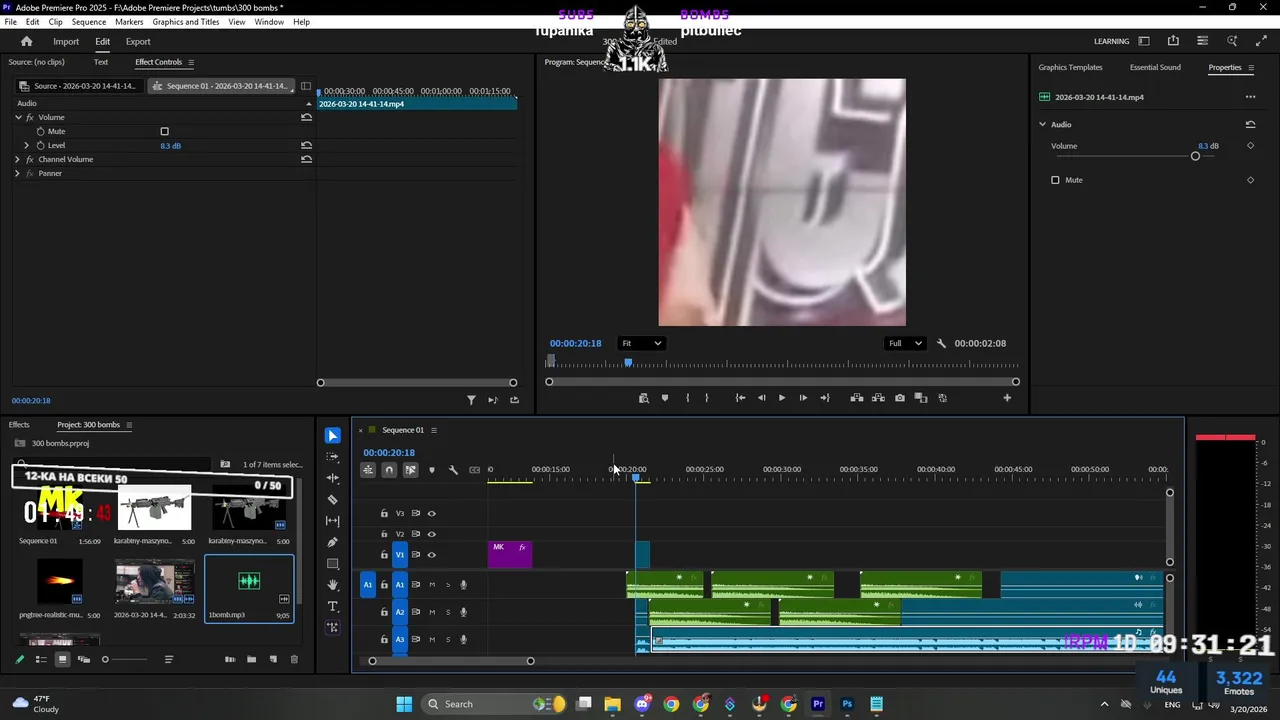
Task: Open the Sequence menu
Action: click(x=89, y=22)
